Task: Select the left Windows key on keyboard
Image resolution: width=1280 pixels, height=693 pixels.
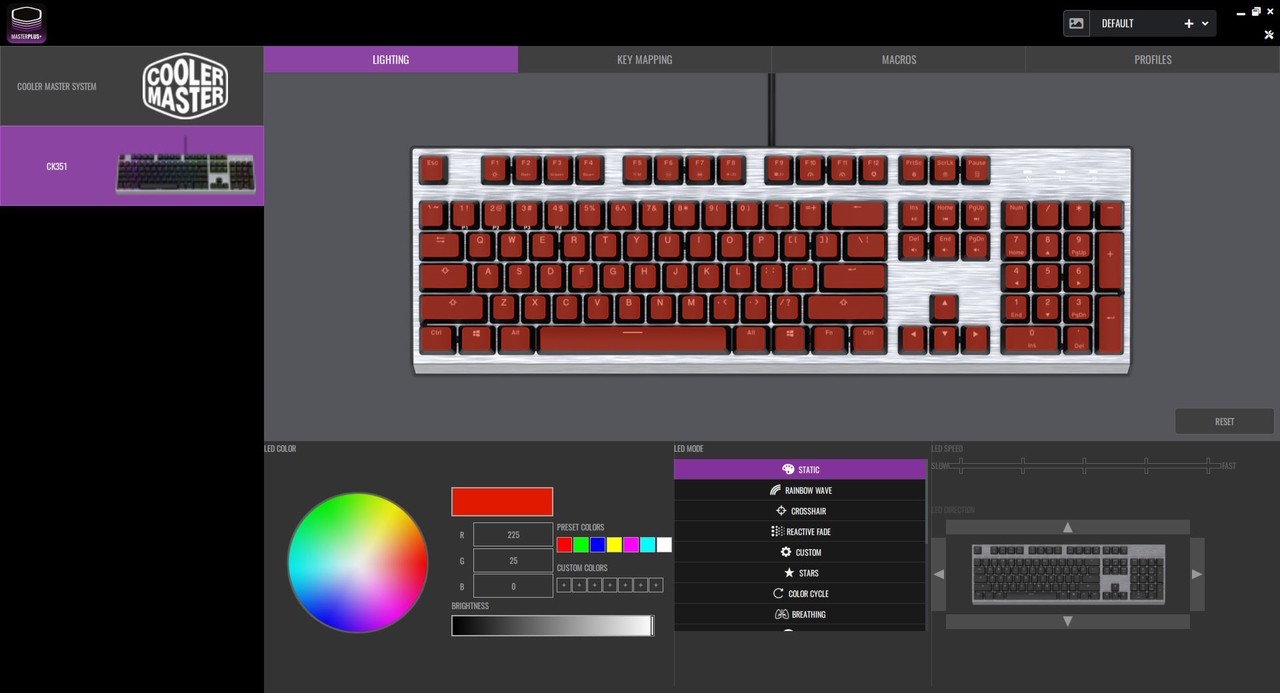Action: click(476, 338)
